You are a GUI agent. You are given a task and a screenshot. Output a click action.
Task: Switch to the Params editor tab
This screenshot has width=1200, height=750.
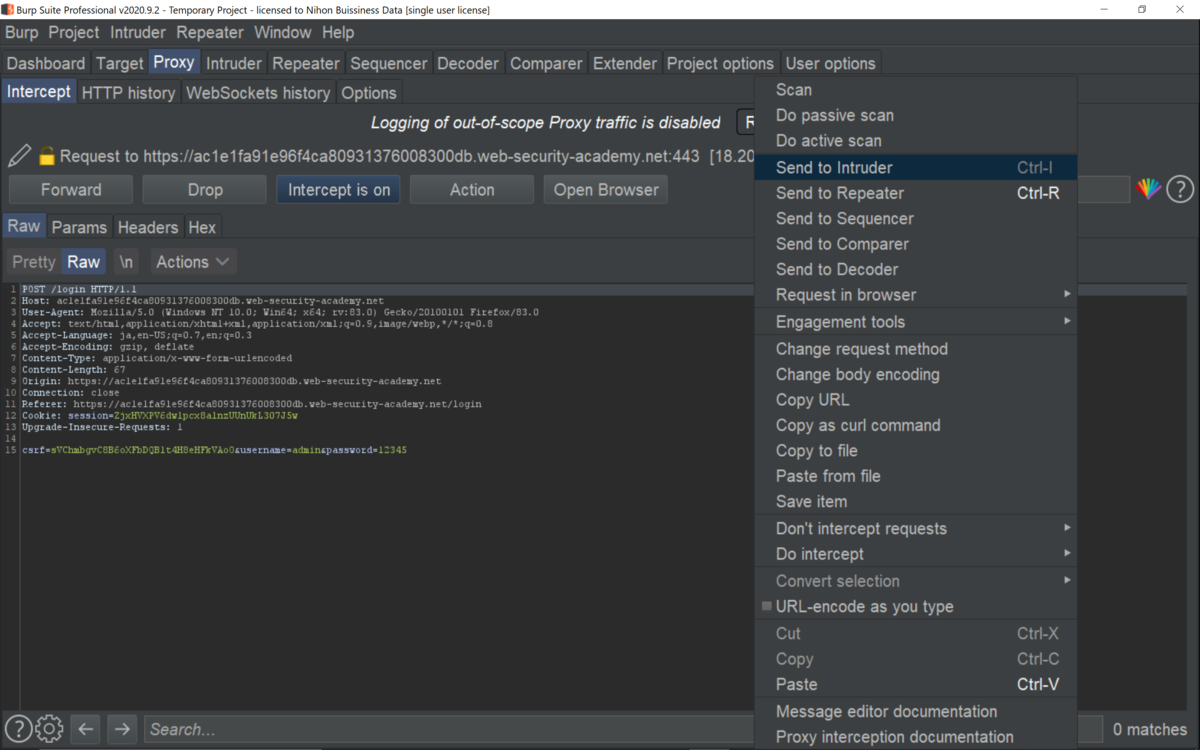(x=79, y=227)
